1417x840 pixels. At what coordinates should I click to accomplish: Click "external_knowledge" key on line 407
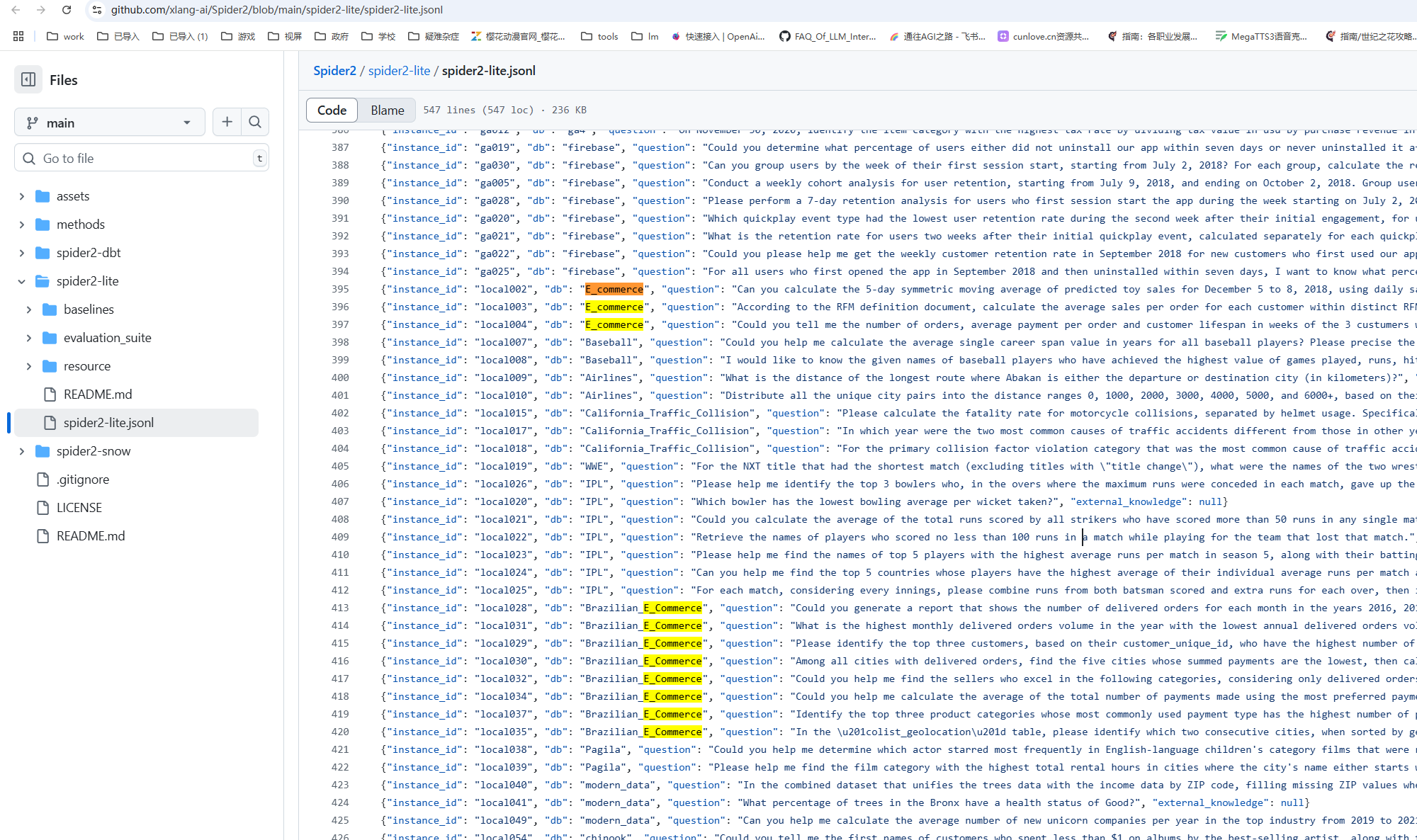1129,501
